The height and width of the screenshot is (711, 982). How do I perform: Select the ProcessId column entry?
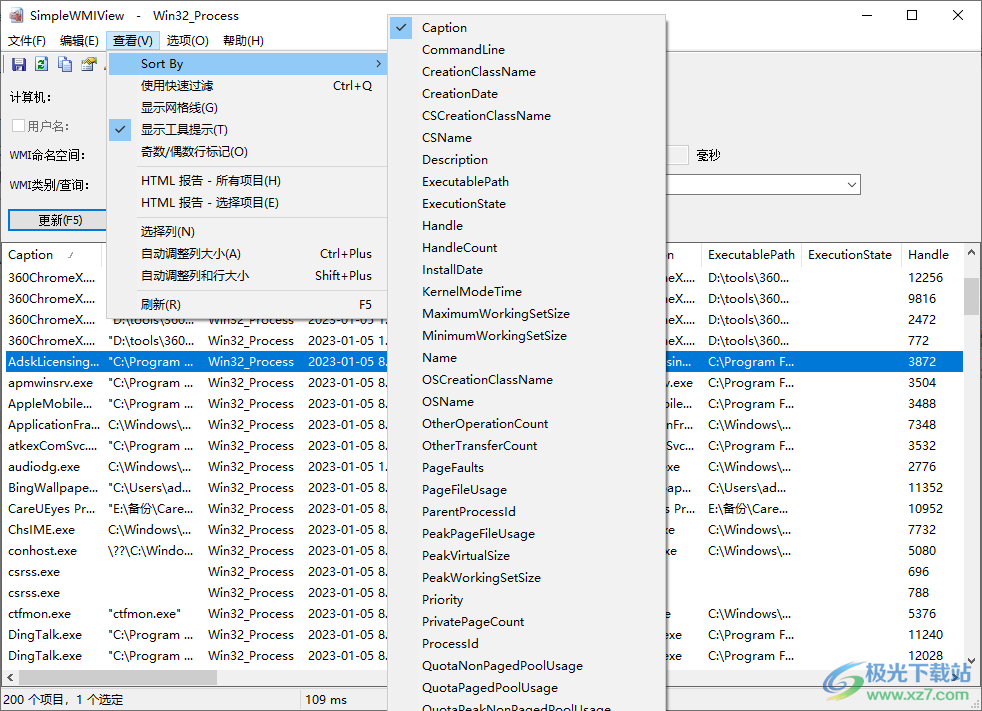[450, 643]
